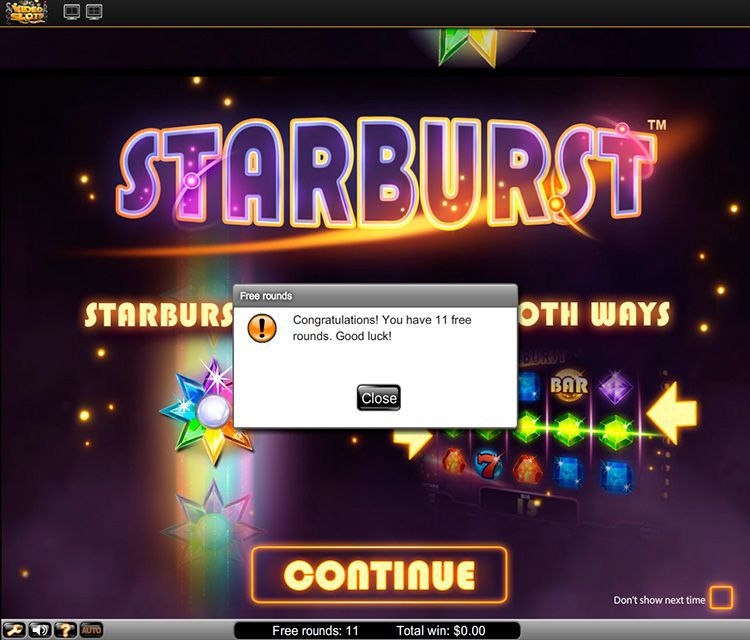The image size is (750, 640).
Task: Click the Don't show next time label
Action: [659, 600]
